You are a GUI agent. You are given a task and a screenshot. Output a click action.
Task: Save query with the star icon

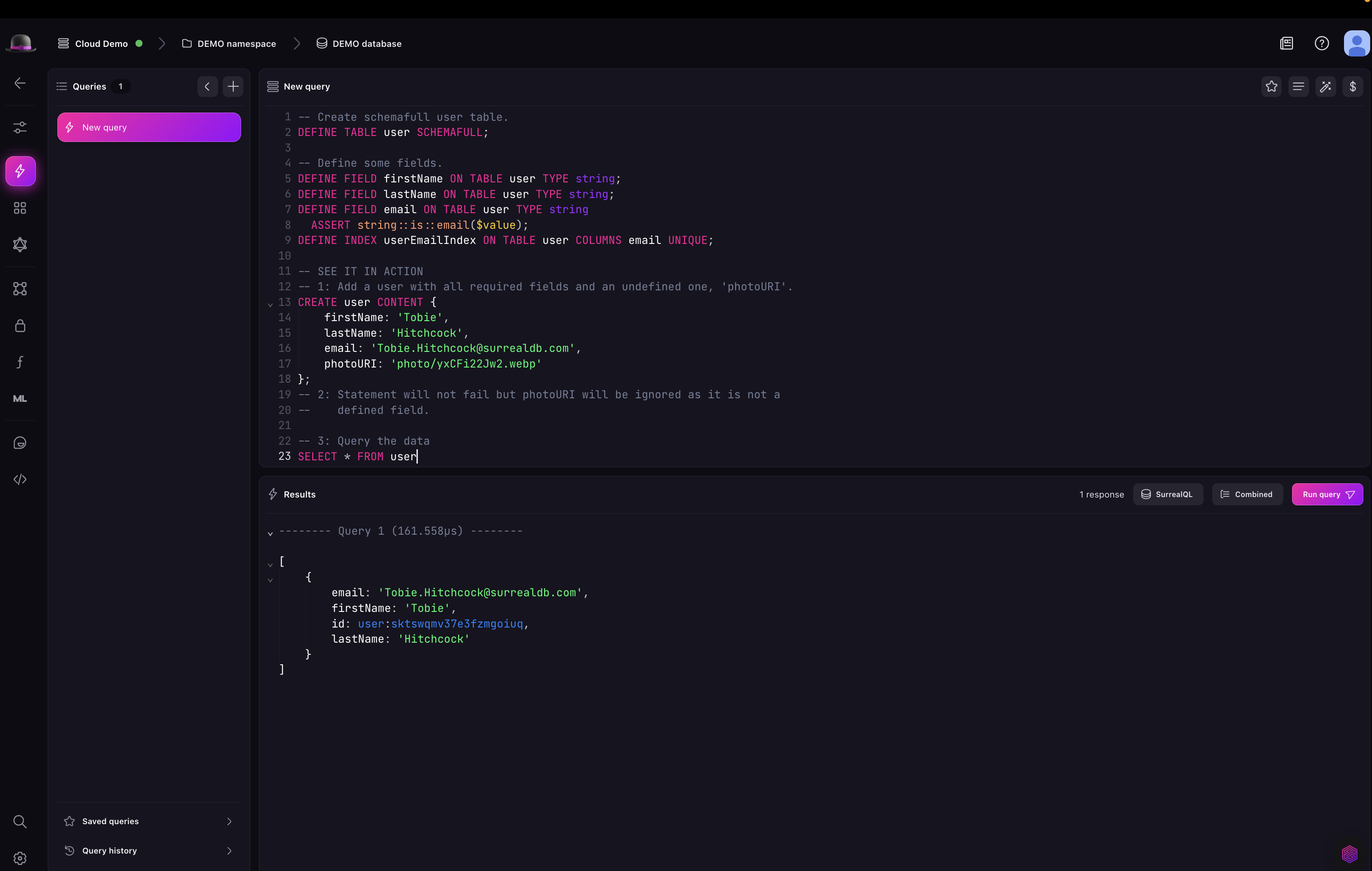[1271, 87]
